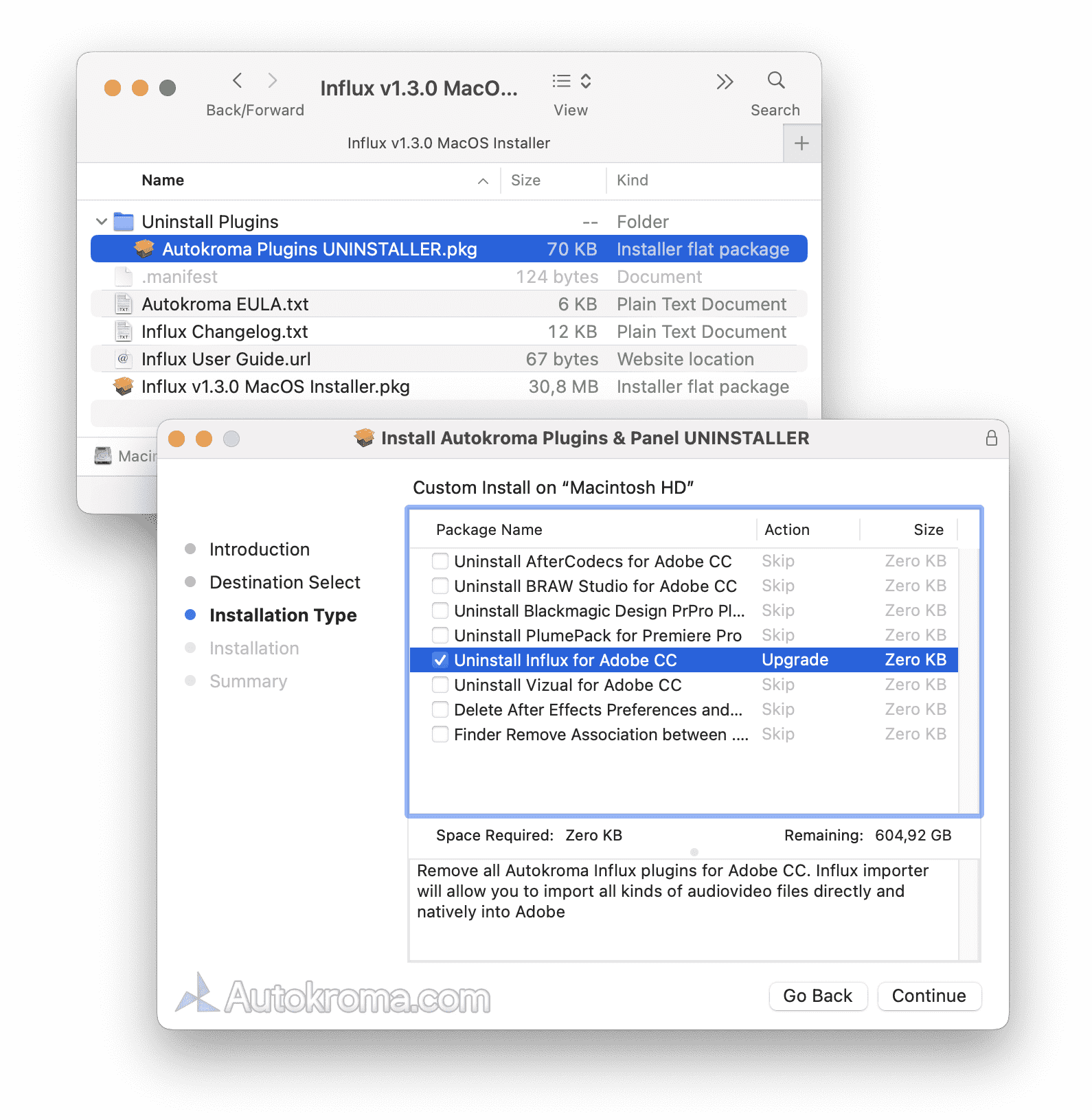Click the Finder forward arrow
The image size is (1092, 1120).
coord(273,81)
